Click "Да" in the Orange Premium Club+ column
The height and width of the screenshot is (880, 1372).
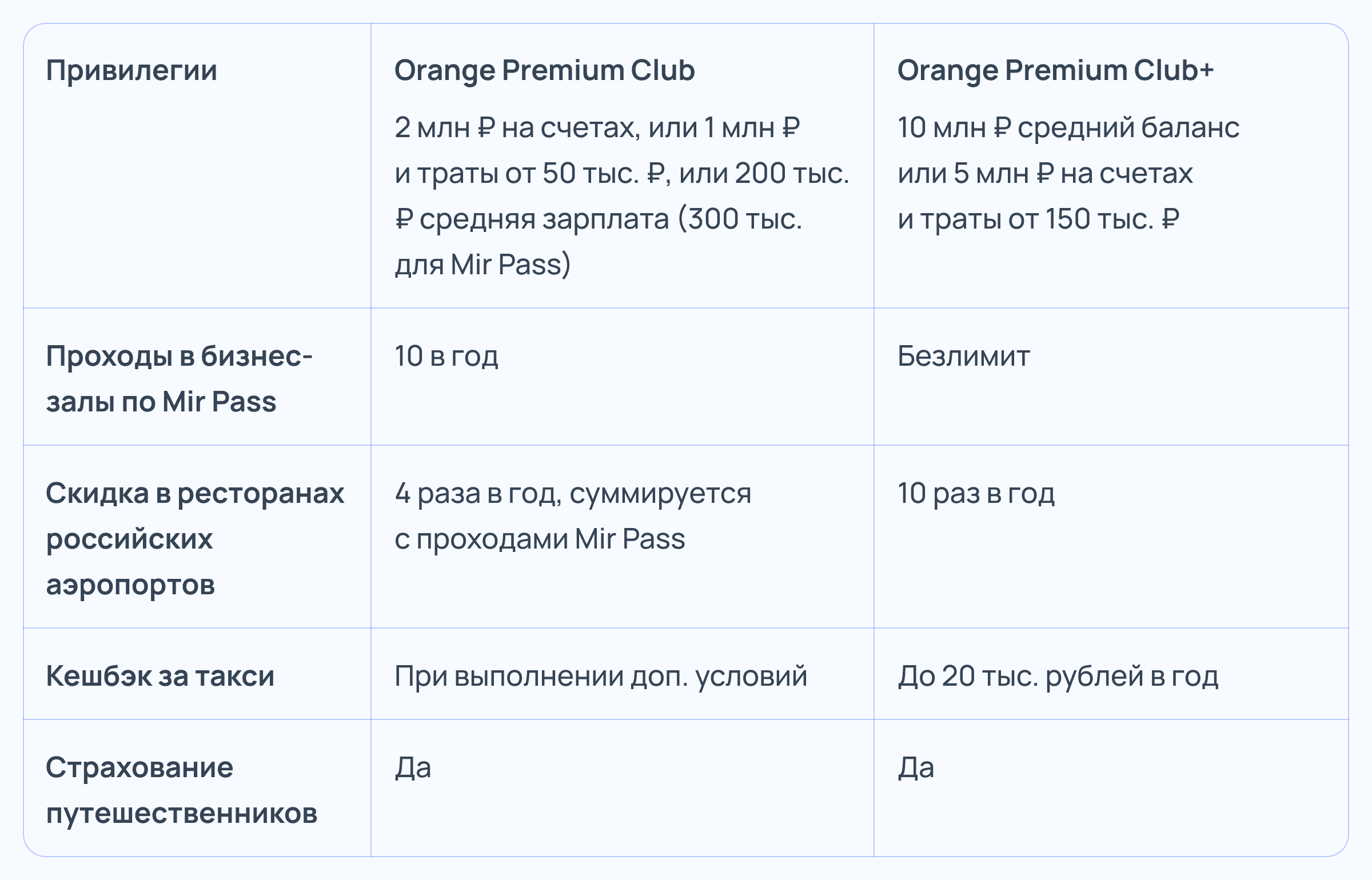pos(916,767)
